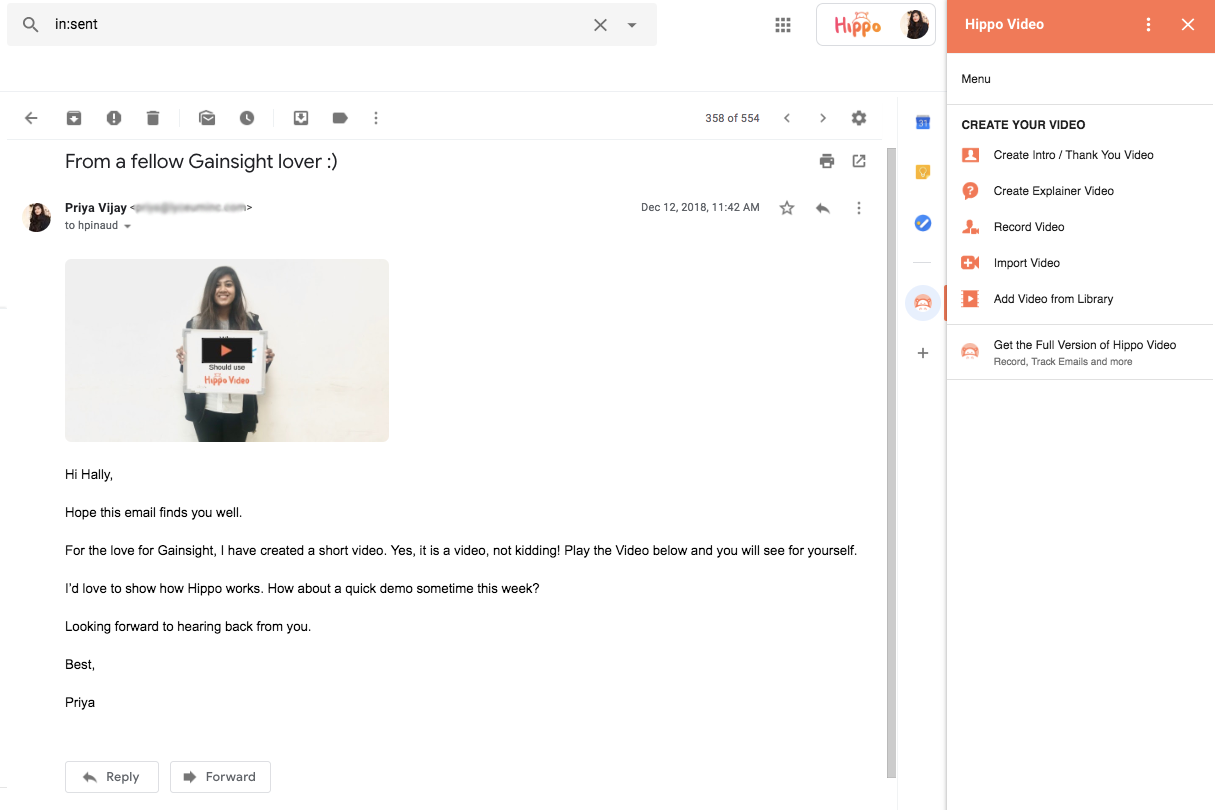
Task: Archive this email with the archive icon
Action: click(x=74, y=118)
